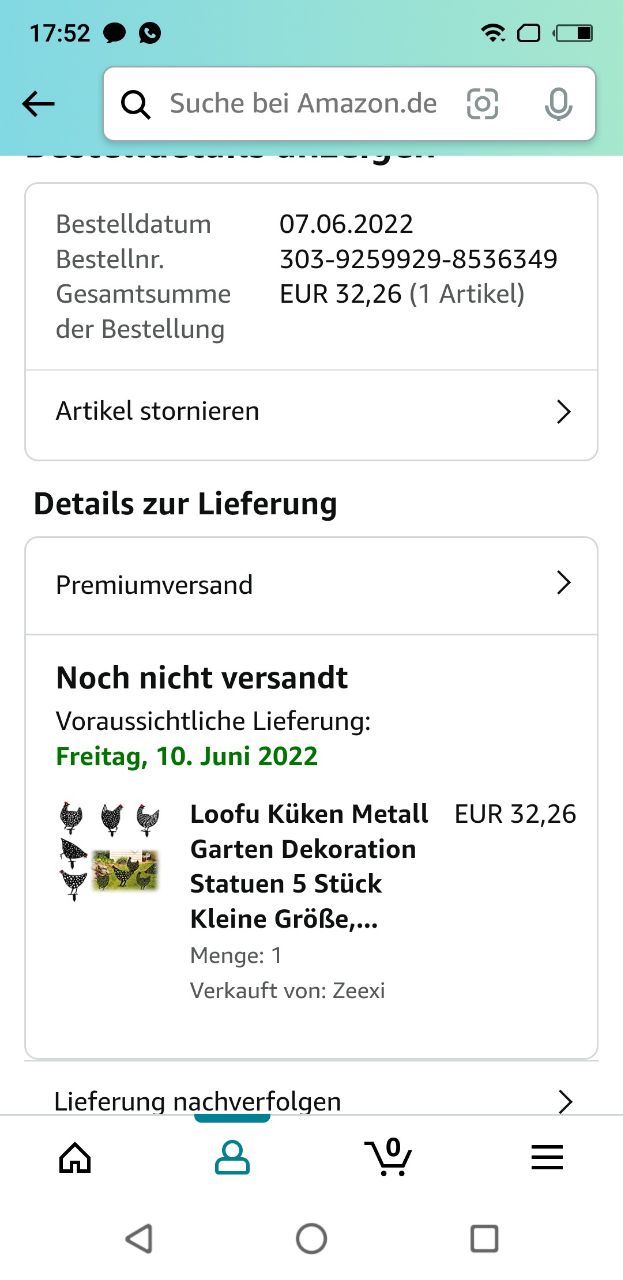Tap the Loofu Küken product thumbnail

(x=109, y=850)
